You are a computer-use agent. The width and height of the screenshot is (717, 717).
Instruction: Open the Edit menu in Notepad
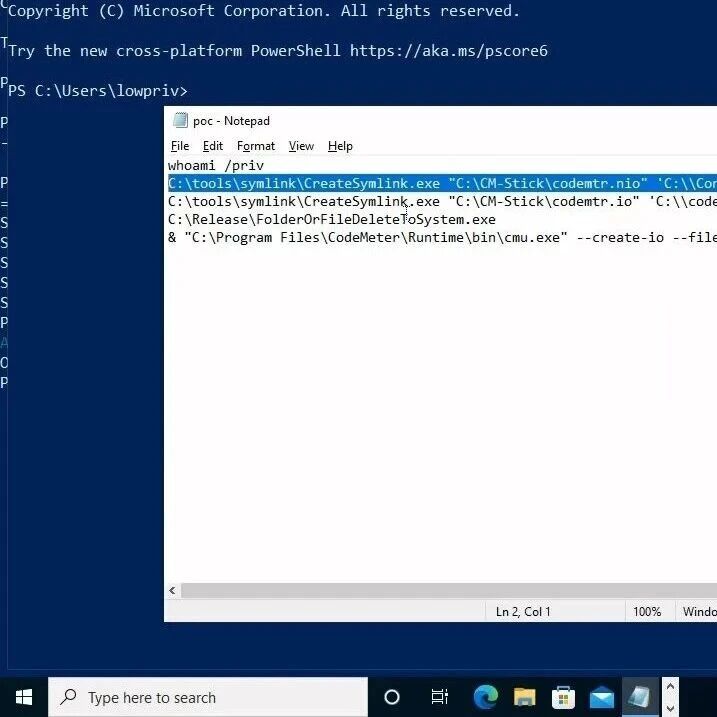213,146
